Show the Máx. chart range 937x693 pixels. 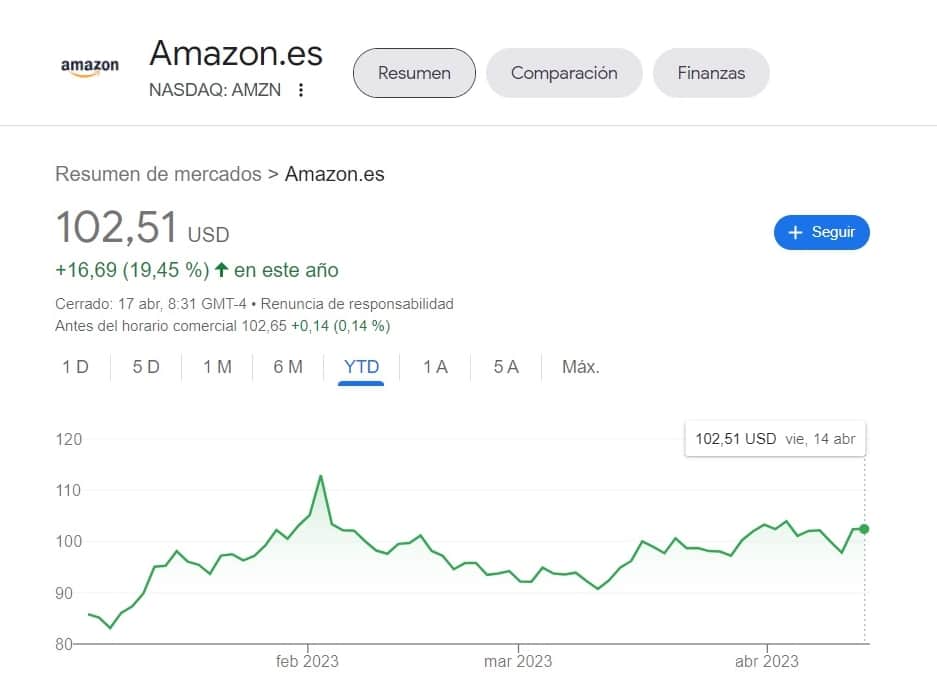tap(581, 367)
